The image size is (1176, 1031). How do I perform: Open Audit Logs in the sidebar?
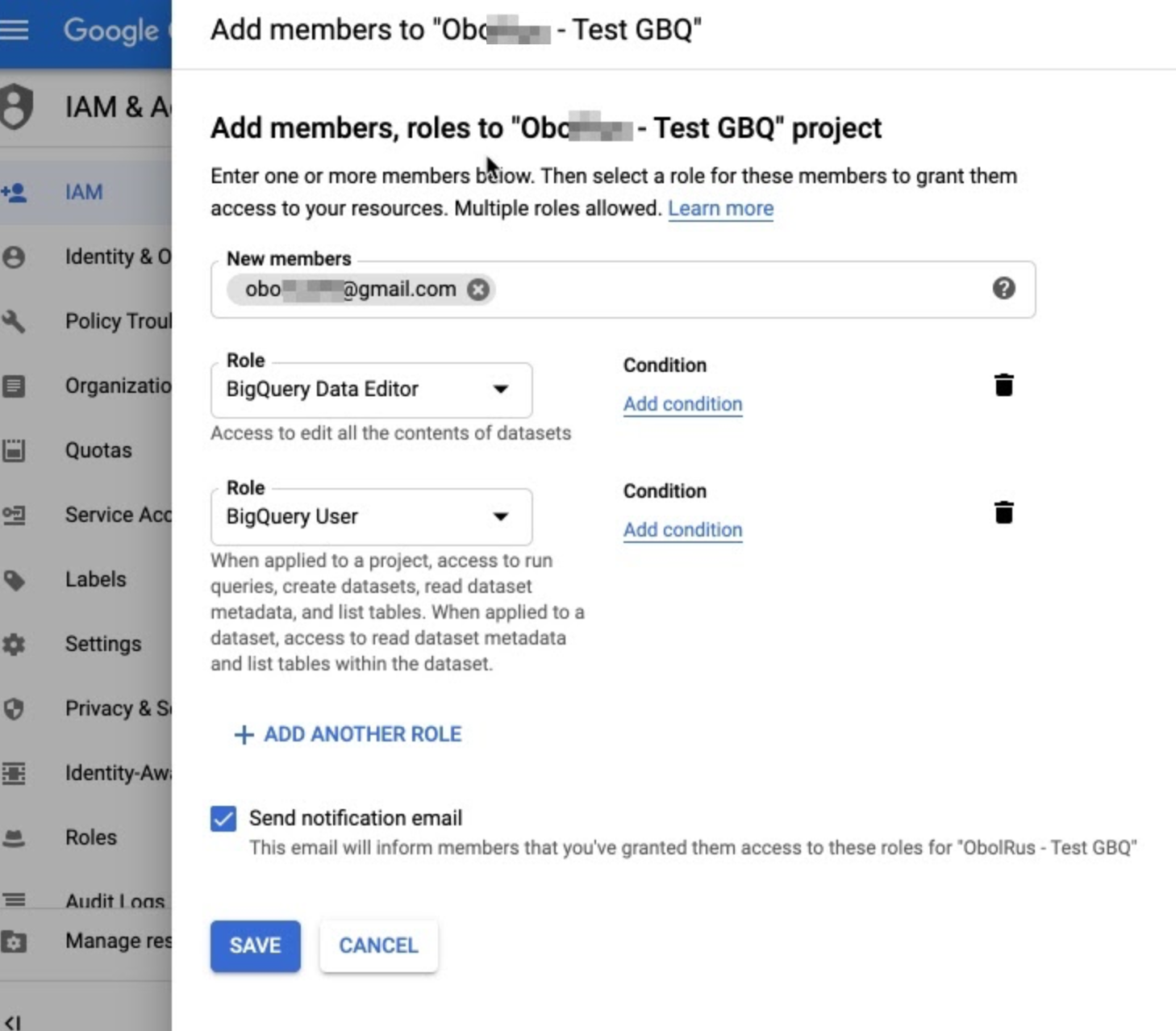(115, 900)
